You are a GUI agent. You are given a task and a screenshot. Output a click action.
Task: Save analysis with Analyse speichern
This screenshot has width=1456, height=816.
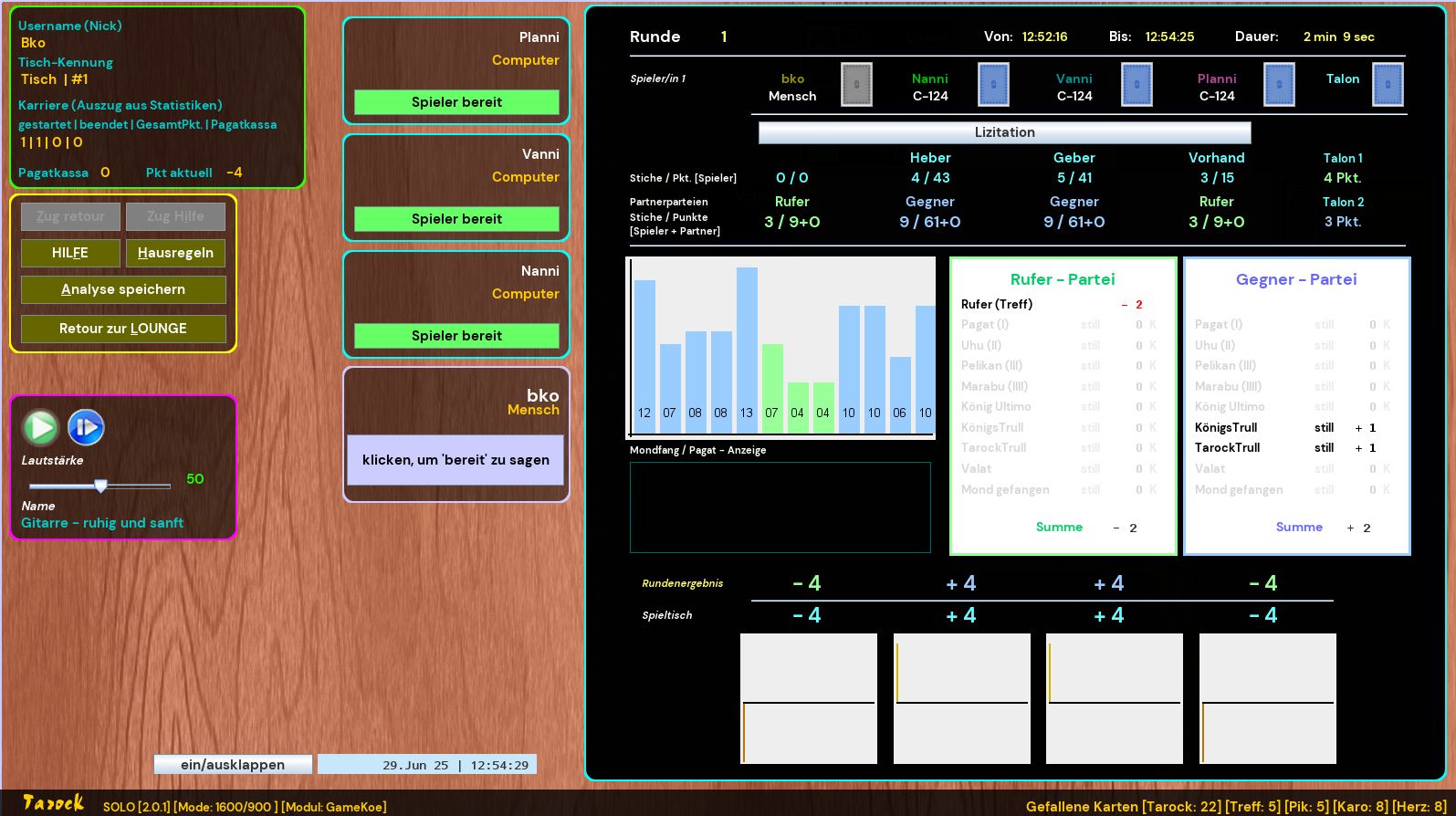123,289
